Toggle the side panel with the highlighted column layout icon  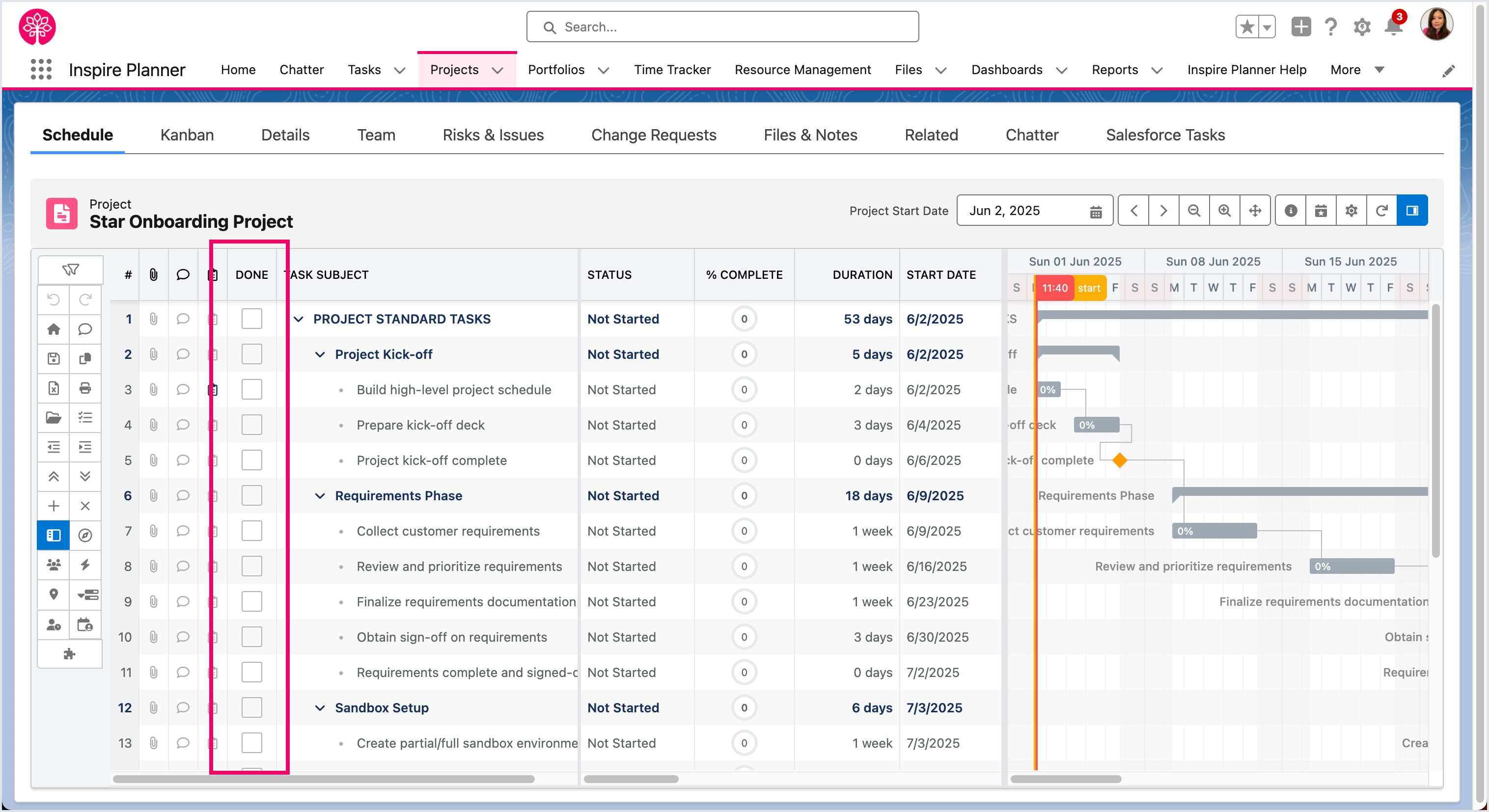click(x=54, y=535)
